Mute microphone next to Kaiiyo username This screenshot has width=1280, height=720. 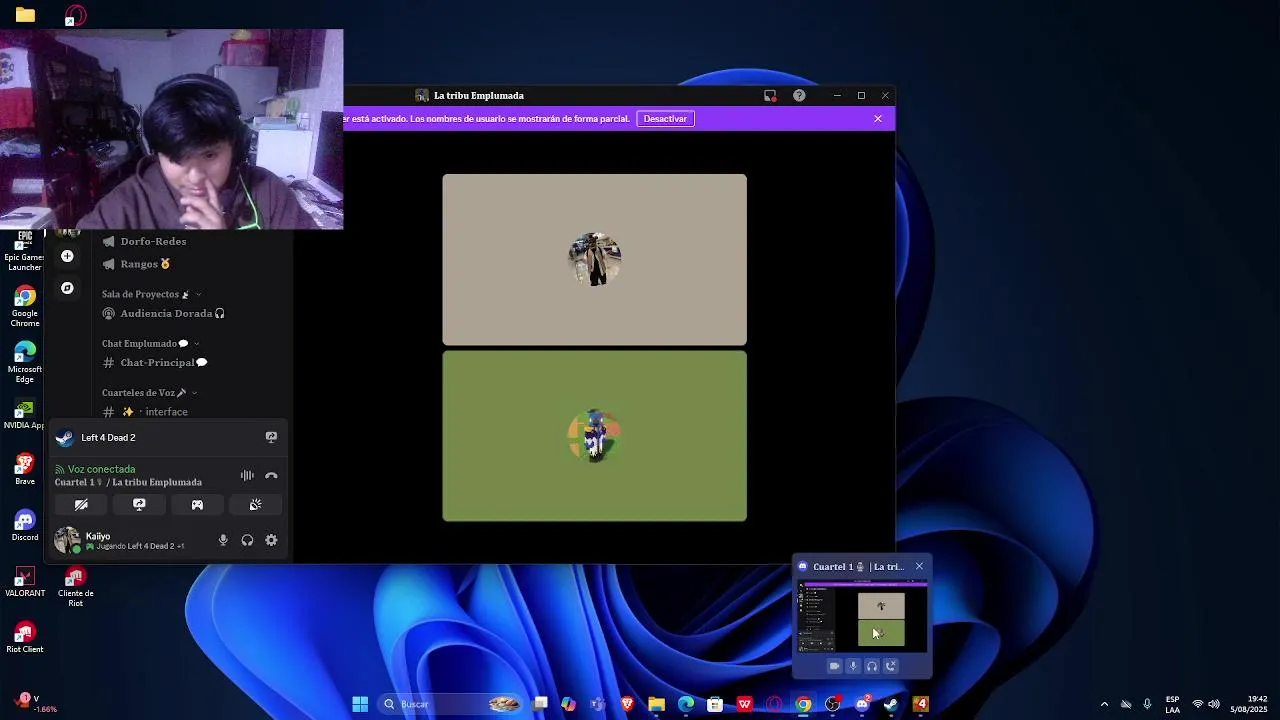(223, 540)
